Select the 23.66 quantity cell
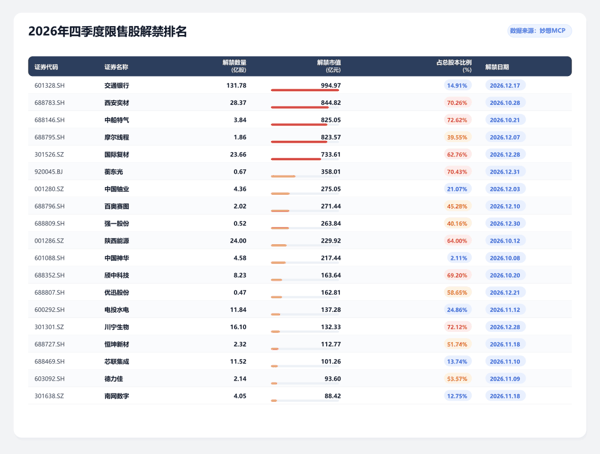 pyautogui.click(x=238, y=154)
